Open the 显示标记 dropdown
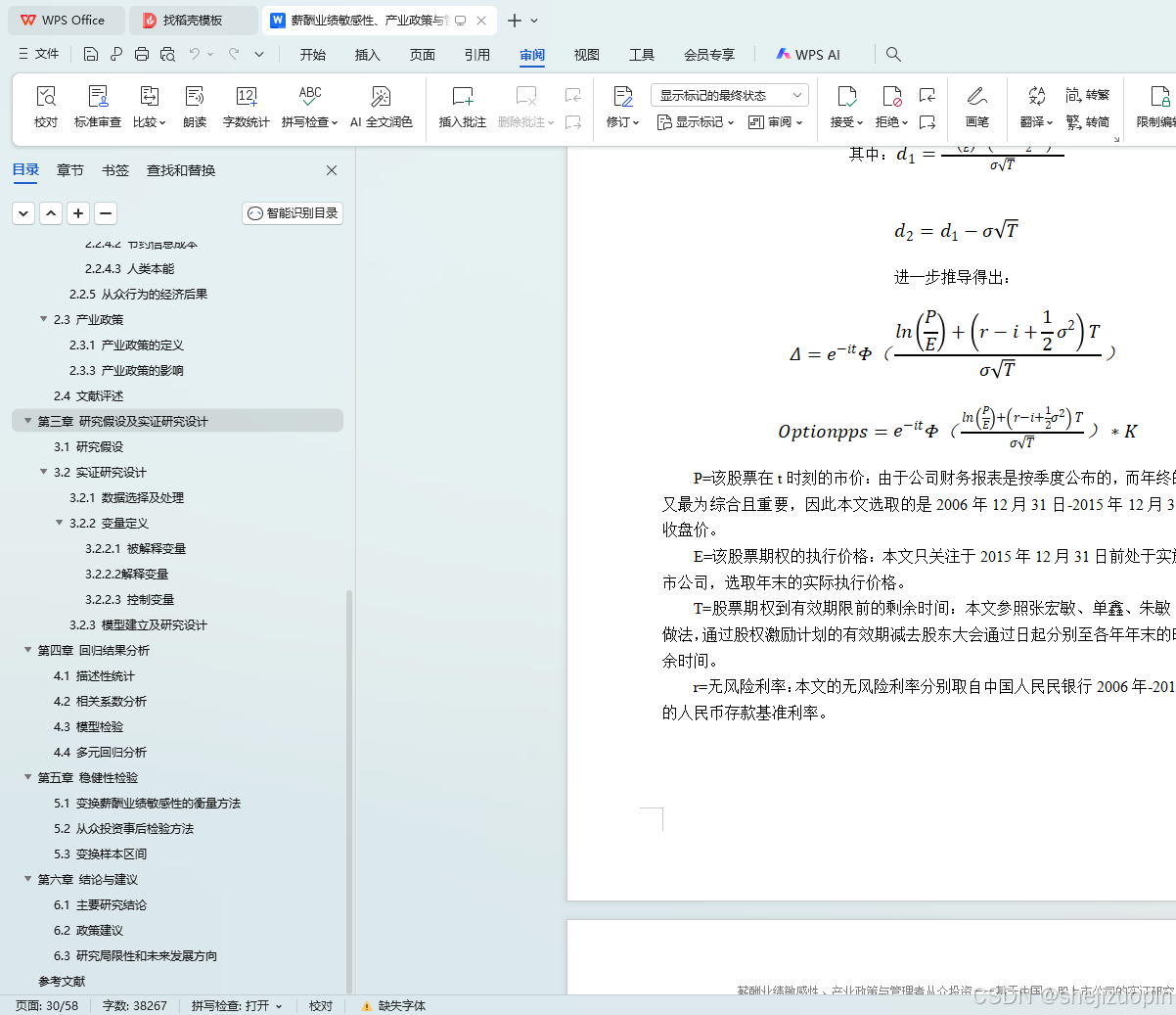The height and width of the screenshot is (1015, 1176). pos(696,122)
